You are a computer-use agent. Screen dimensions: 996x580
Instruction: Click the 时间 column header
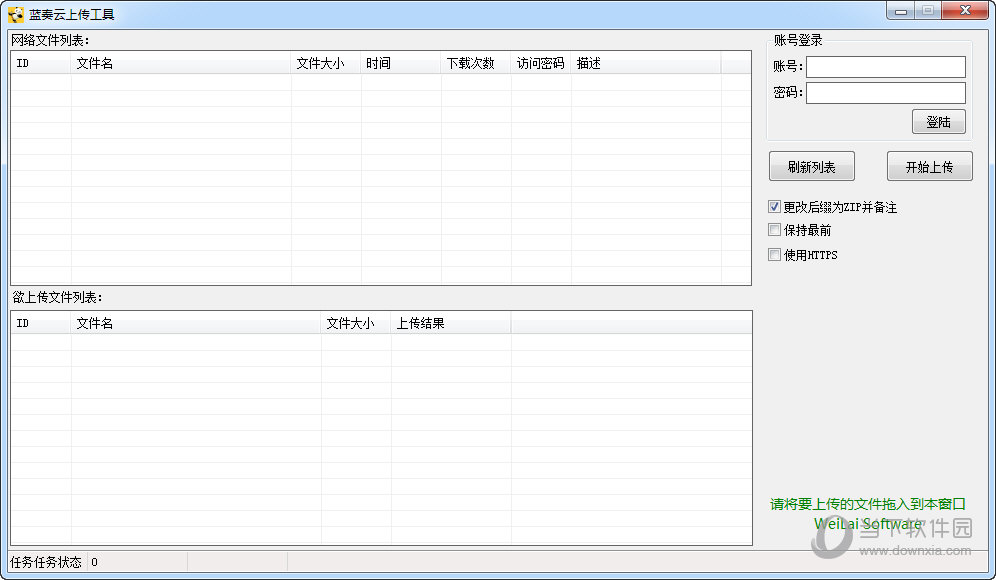(x=401, y=63)
